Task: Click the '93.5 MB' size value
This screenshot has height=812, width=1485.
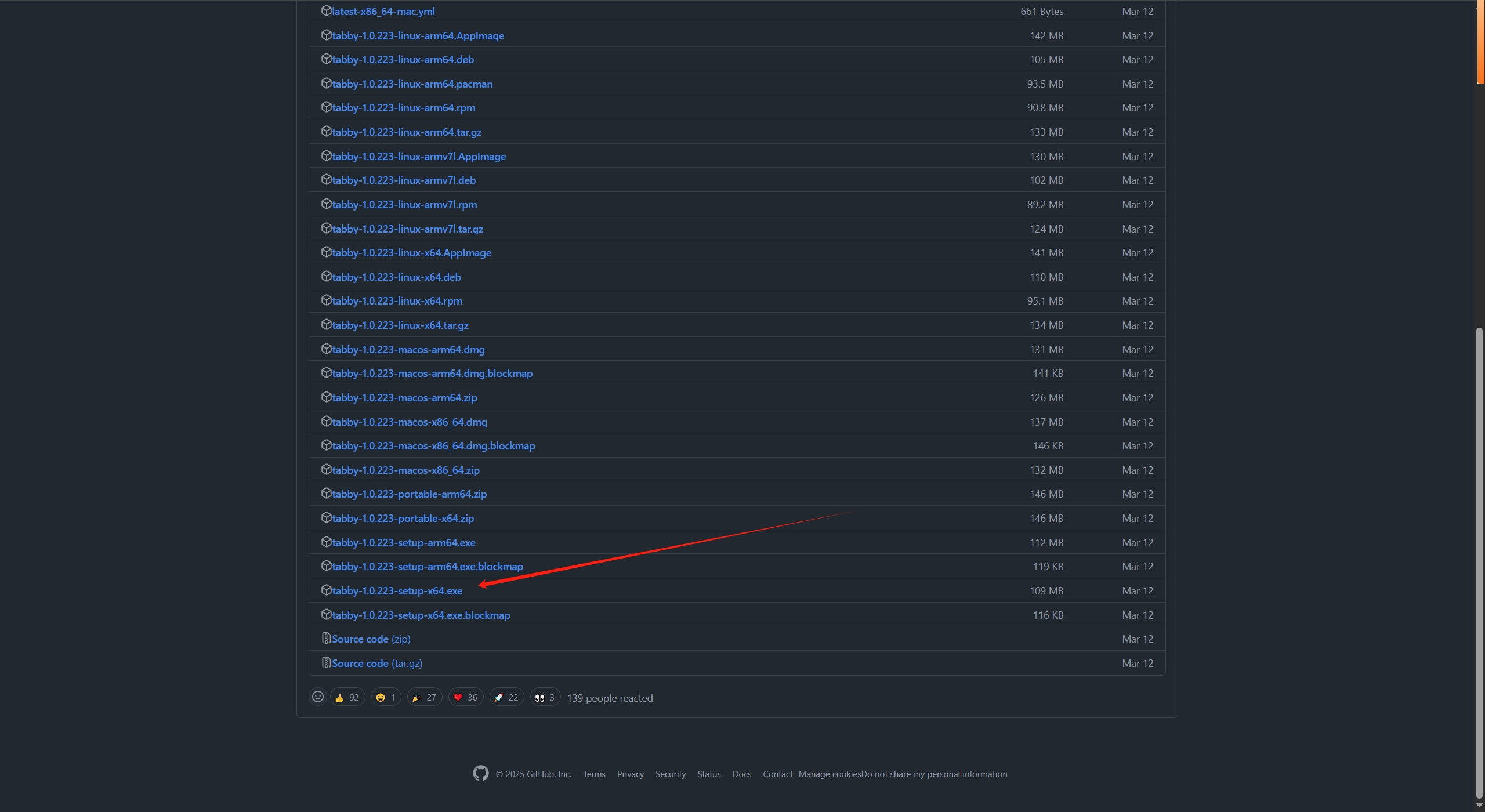Action: (x=1045, y=84)
